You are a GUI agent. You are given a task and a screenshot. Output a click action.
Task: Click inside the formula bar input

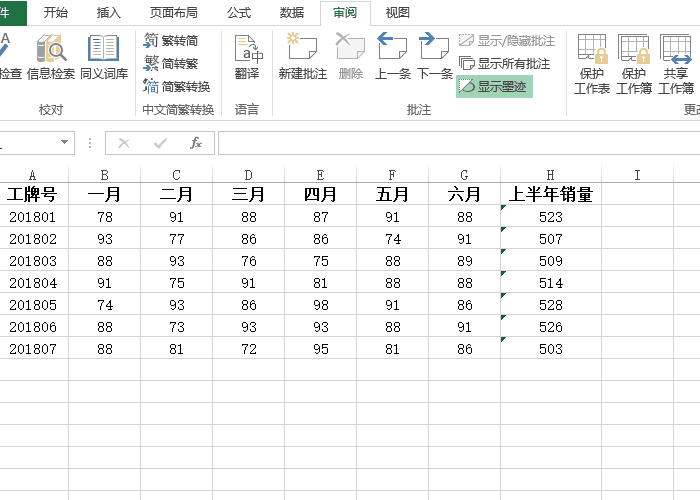tap(459, 143)
